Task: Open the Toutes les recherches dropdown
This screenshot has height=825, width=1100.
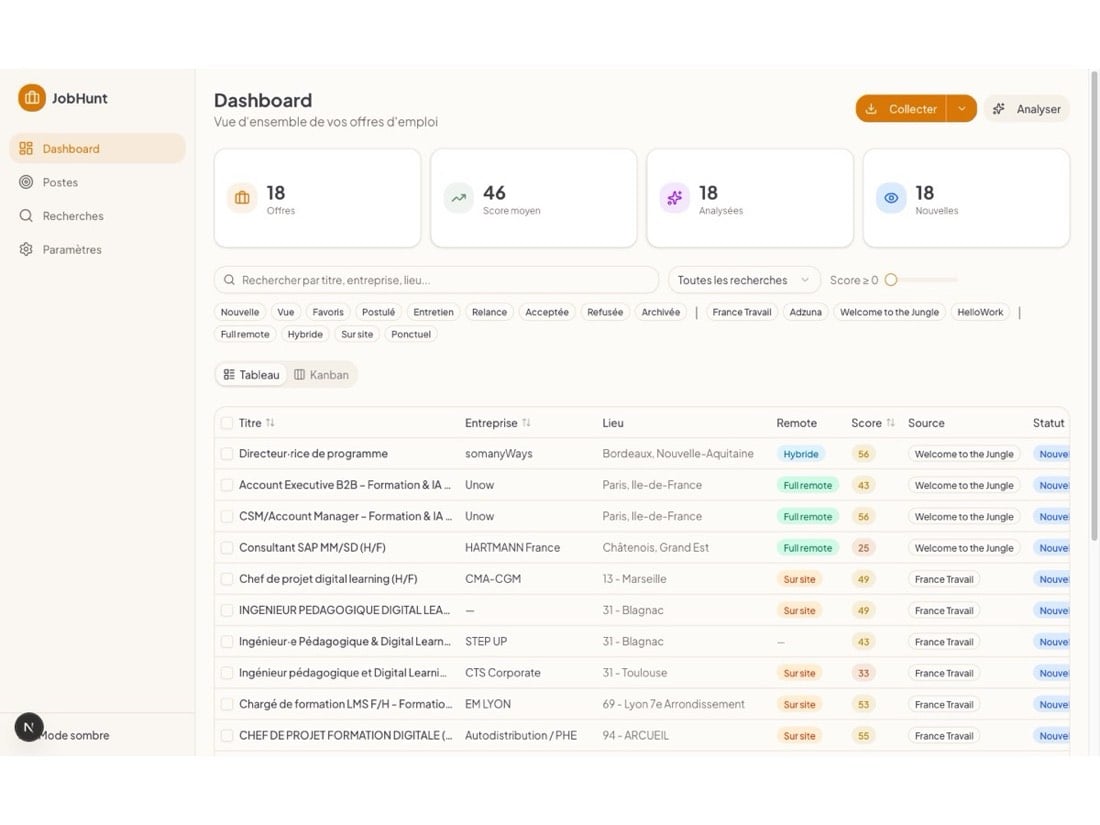Action: tap(744, 280)
